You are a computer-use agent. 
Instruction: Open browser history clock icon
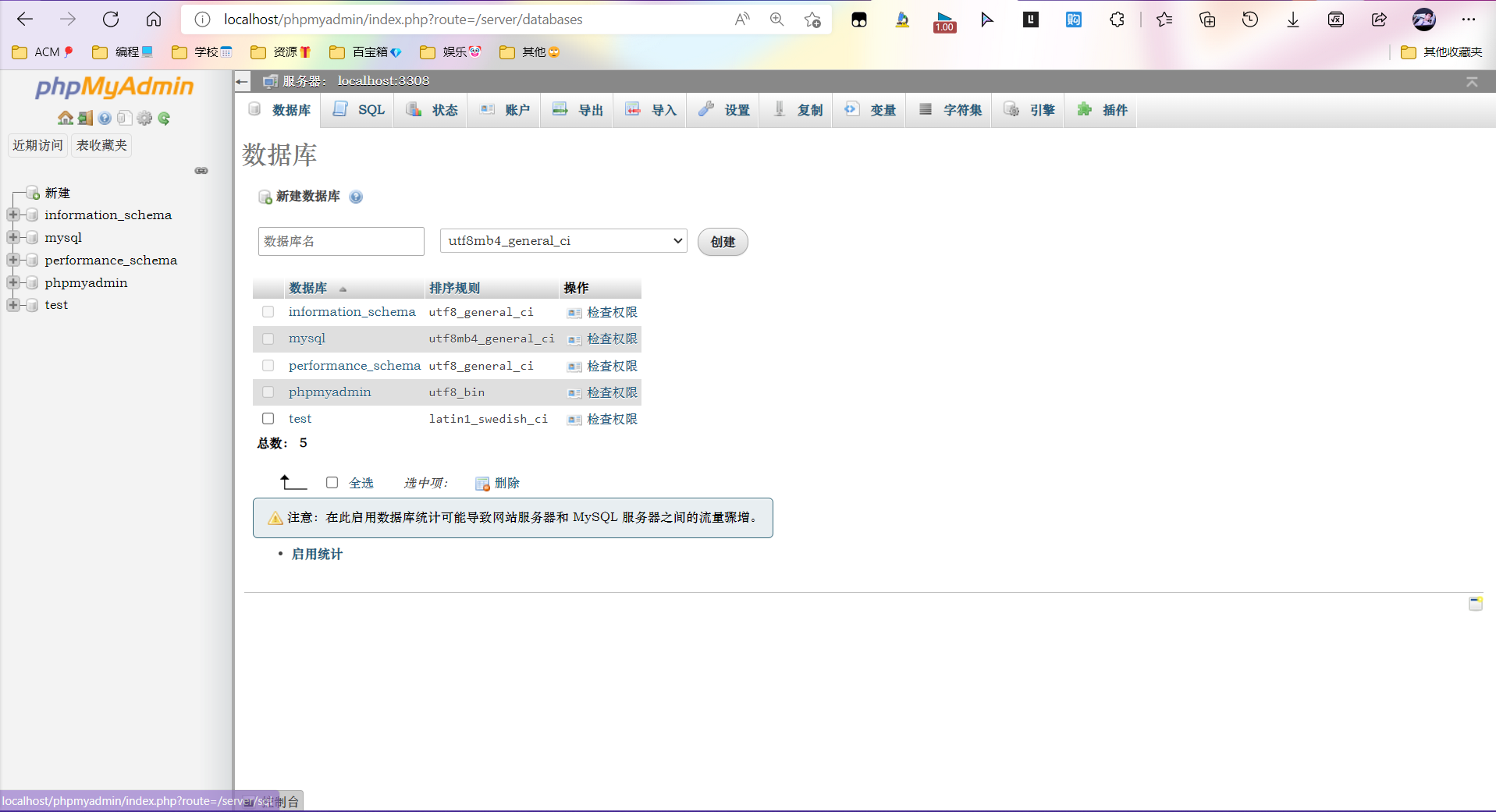[1250, 20]
